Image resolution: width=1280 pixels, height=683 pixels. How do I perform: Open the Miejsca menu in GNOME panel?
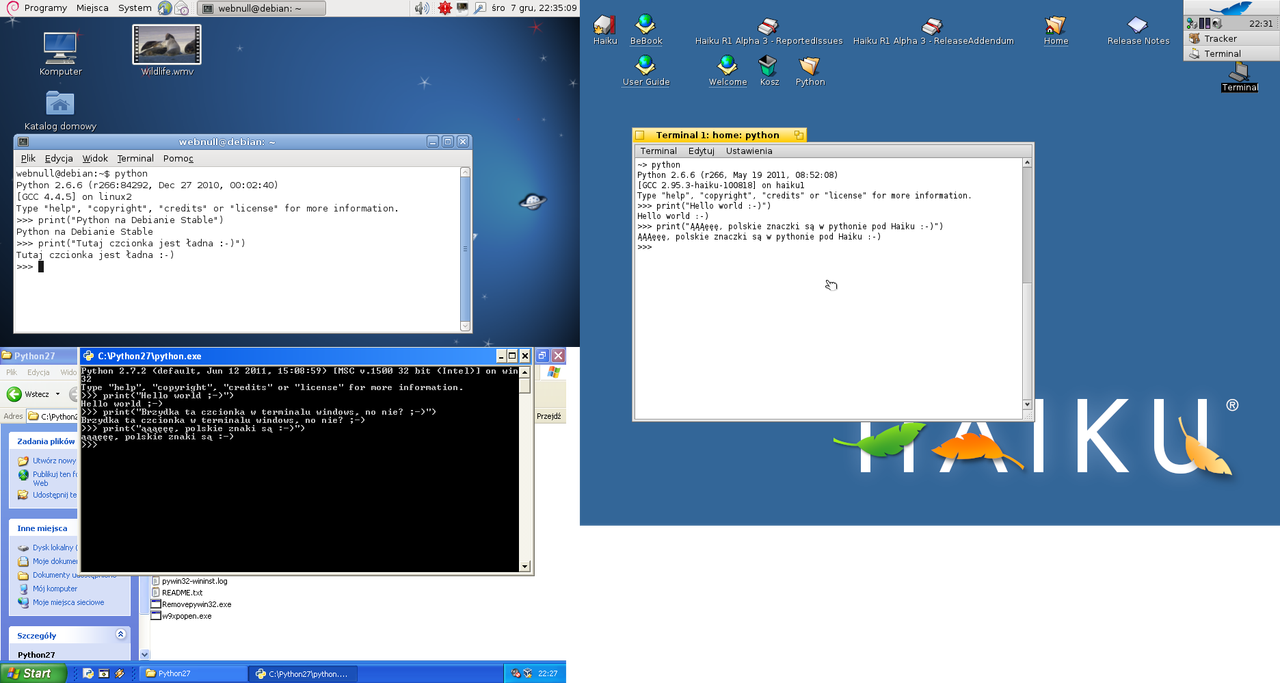coord(92,8)
